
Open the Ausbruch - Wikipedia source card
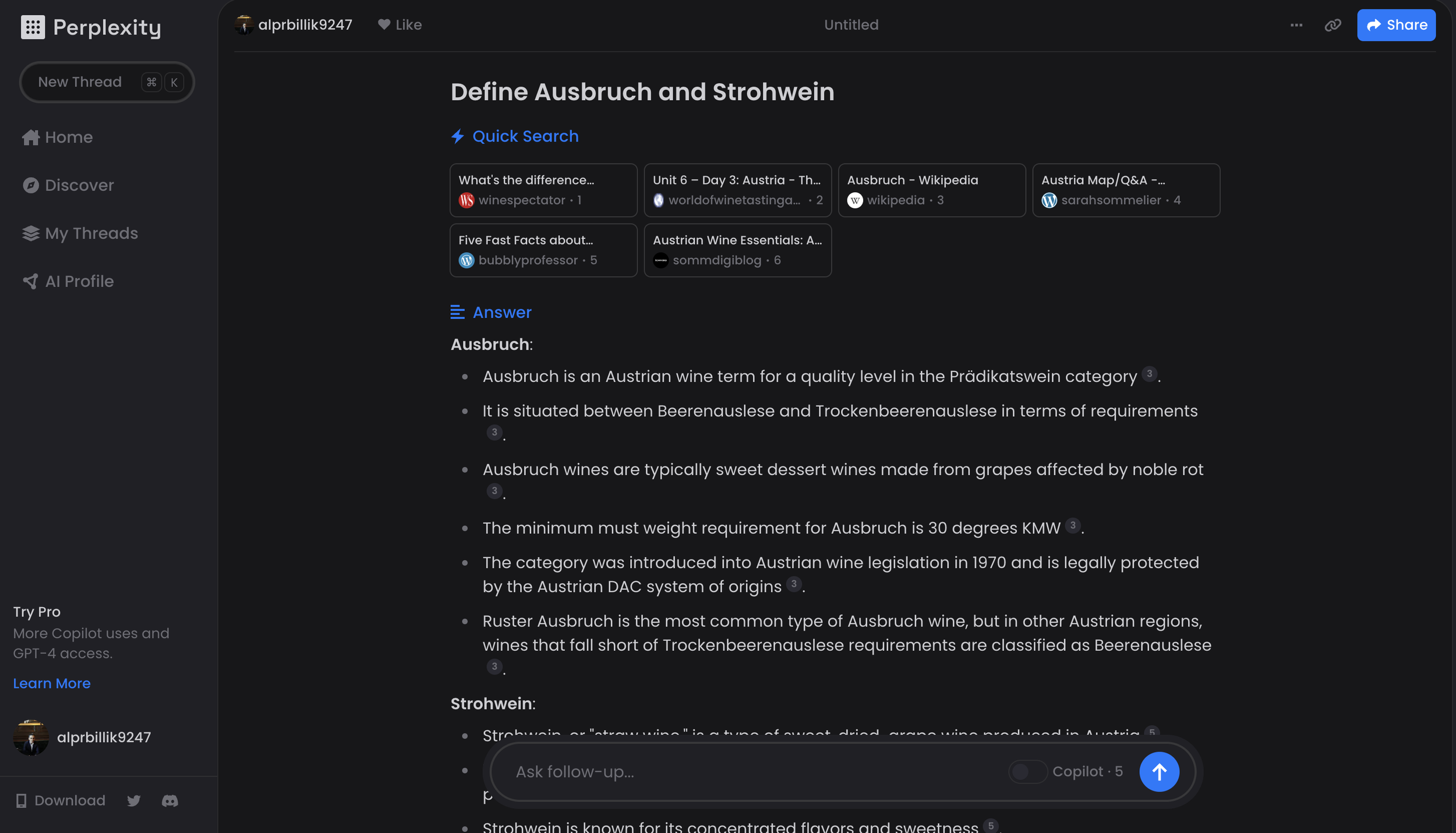(x=931, y=190)
